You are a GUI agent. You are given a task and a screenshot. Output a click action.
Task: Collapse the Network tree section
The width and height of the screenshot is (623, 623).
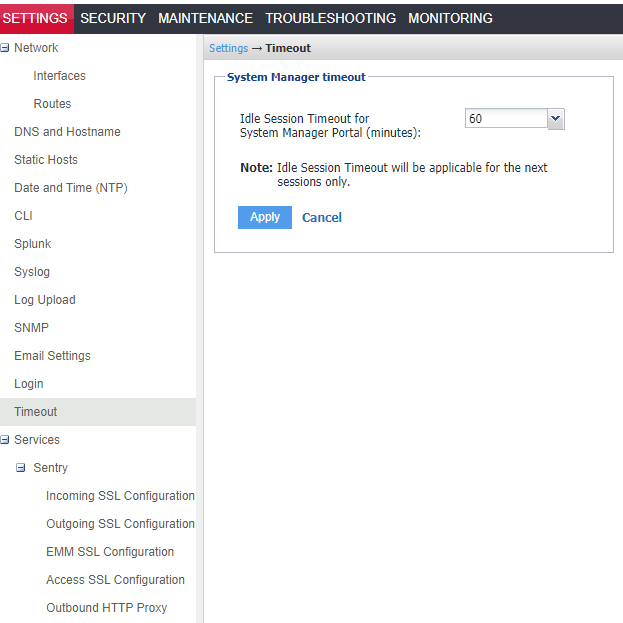(5, 48)
